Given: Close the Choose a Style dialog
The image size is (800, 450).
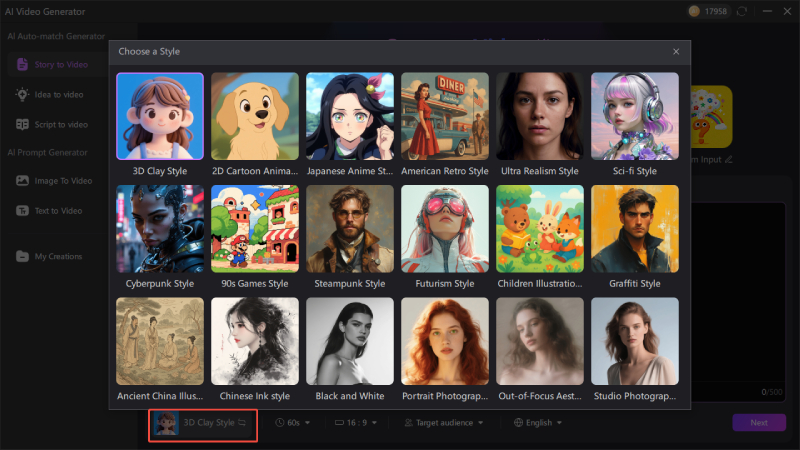Looking at the screenshot, I should (x=676, y=51).
